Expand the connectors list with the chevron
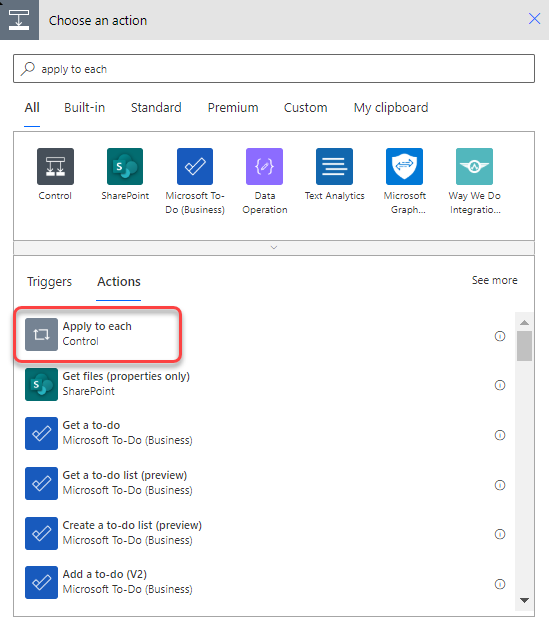Viewport: 549px width, 633px height. click(274, 247)
